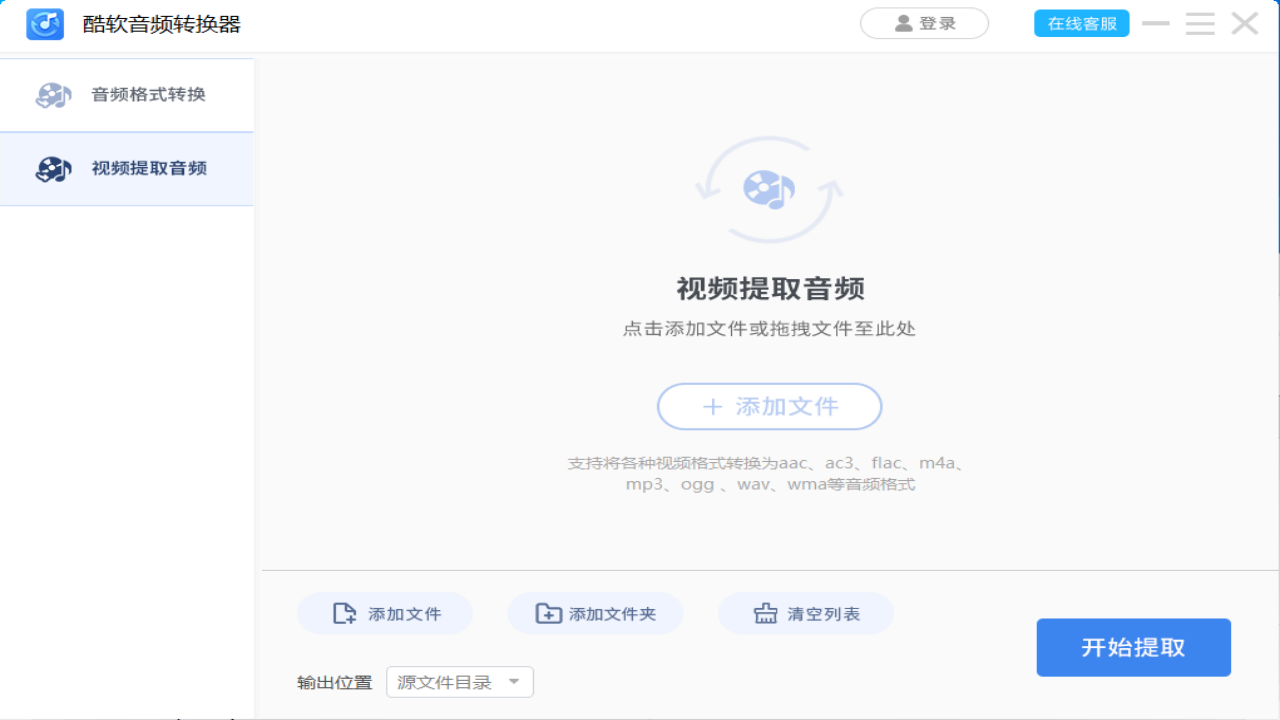This screenshot has height=720, width=1280.
Task: Switch to the 音频格式转换 tab
Action: (x=127, y=94)
